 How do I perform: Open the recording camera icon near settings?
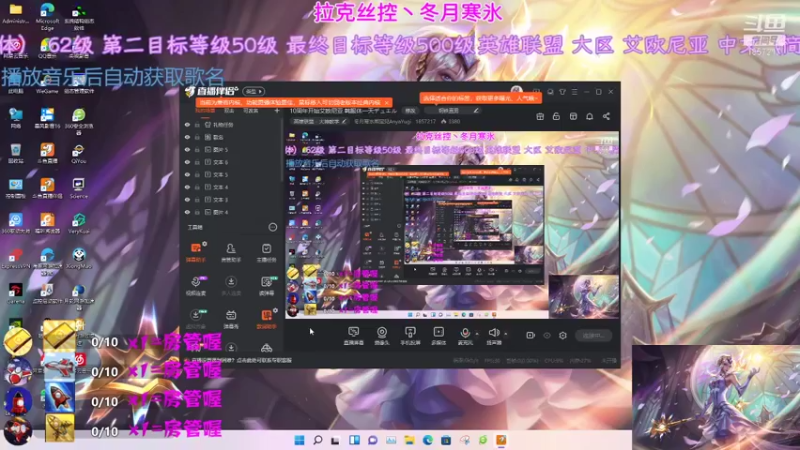(x=531, y=335)
